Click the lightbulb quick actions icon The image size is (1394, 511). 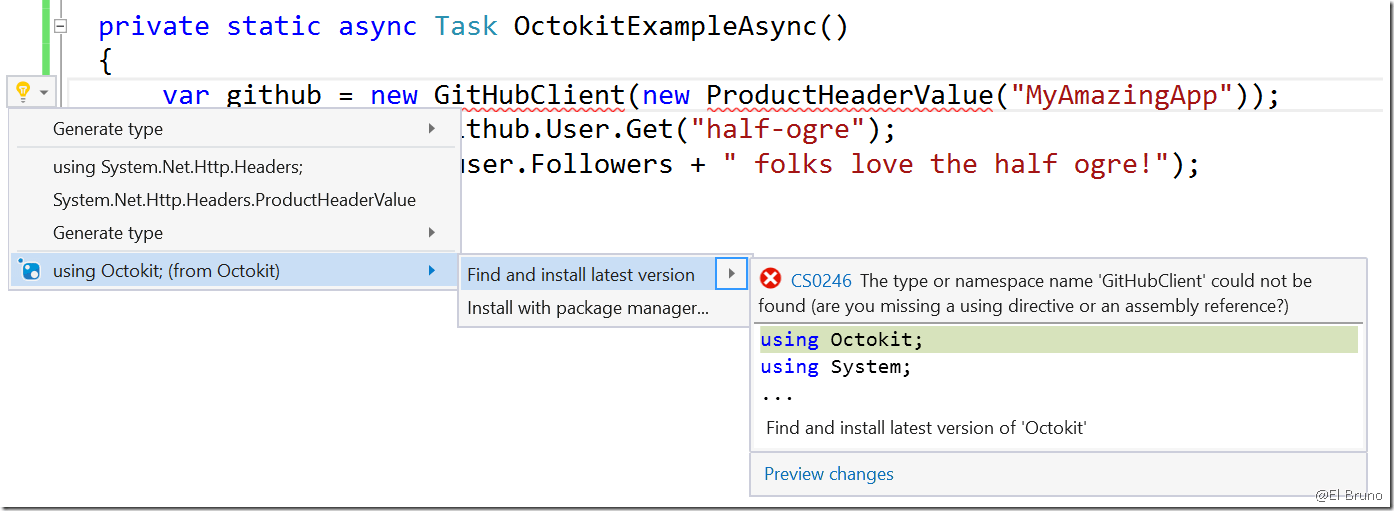(x=22, y=92)
